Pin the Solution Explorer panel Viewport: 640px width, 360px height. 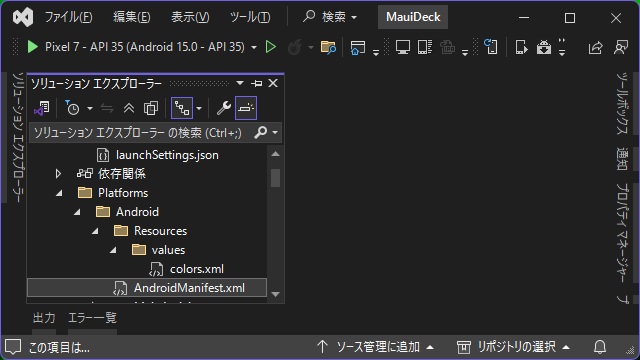257,83
